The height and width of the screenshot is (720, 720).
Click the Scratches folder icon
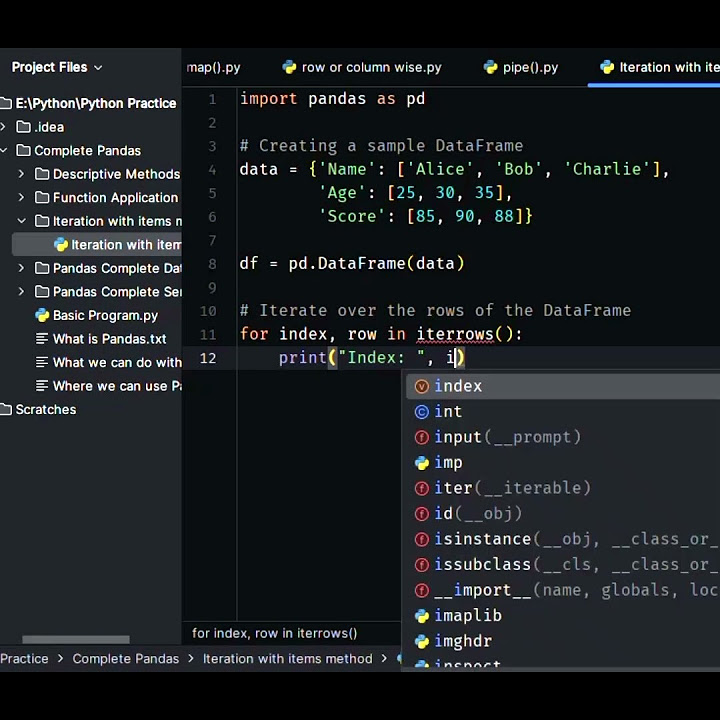click(x=6, y=409)
